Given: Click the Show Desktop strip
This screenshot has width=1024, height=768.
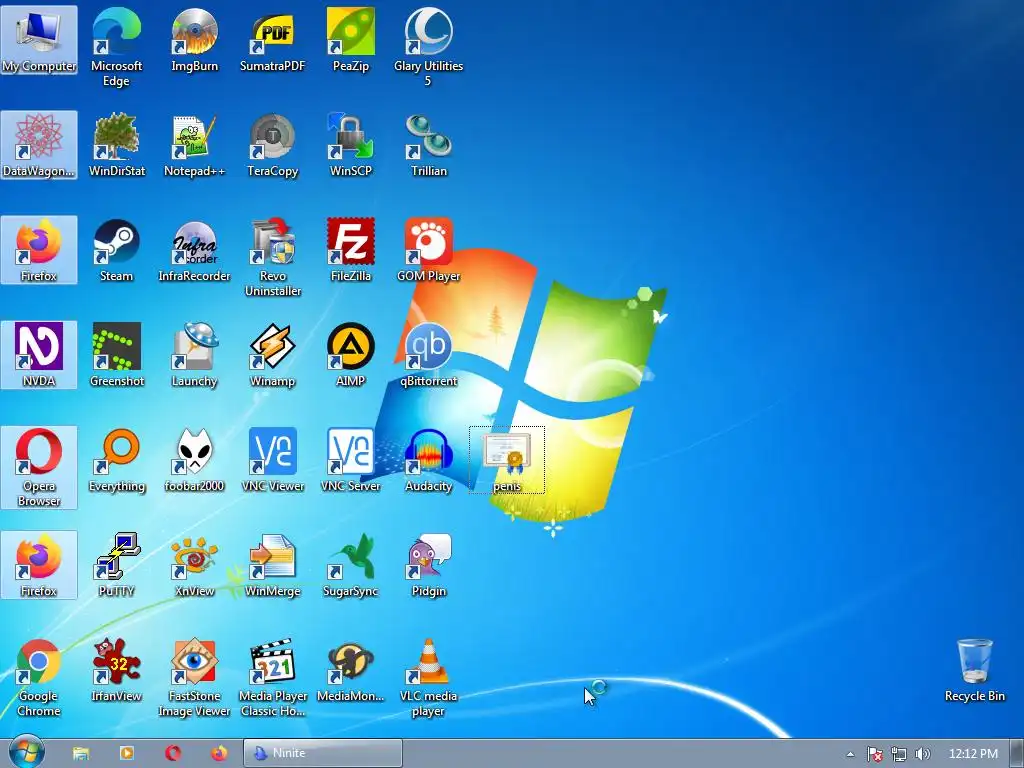Looking at the screenshot, I should point(1017,754).
